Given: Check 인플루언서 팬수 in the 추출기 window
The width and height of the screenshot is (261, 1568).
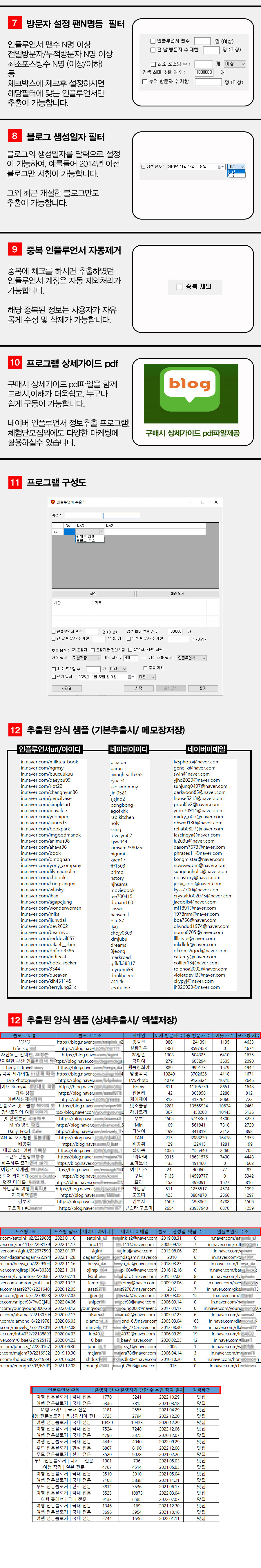Looking at the screenshot, I should [x=54, y=631].
